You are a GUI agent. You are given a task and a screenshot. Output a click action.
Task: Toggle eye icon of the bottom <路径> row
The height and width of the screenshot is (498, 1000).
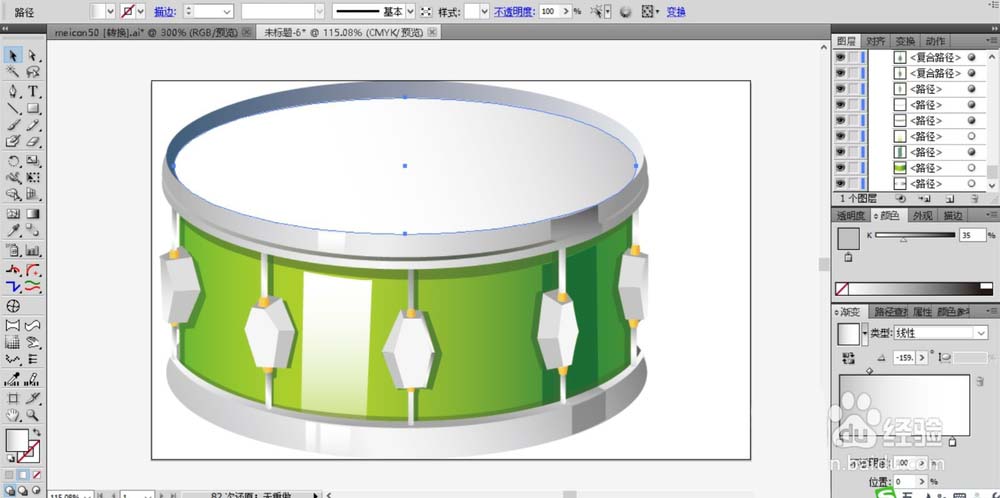pos(841,184)
